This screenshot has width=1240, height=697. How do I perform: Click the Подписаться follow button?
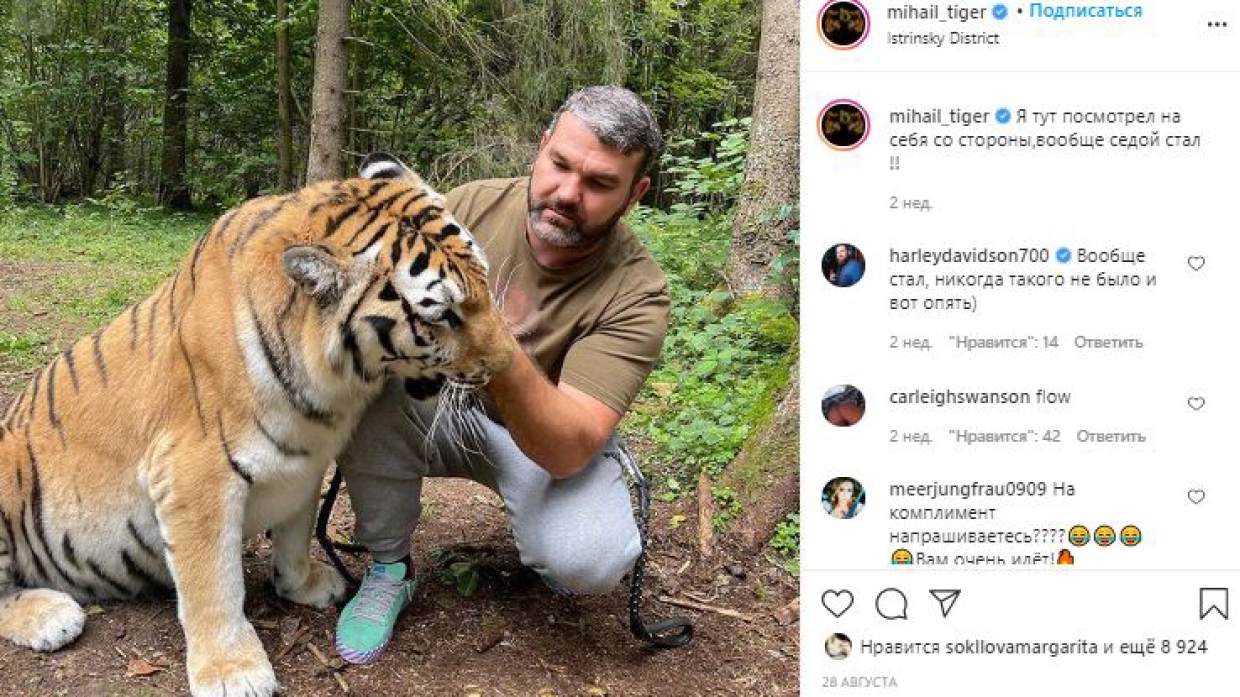click(x=1085, y=12)
